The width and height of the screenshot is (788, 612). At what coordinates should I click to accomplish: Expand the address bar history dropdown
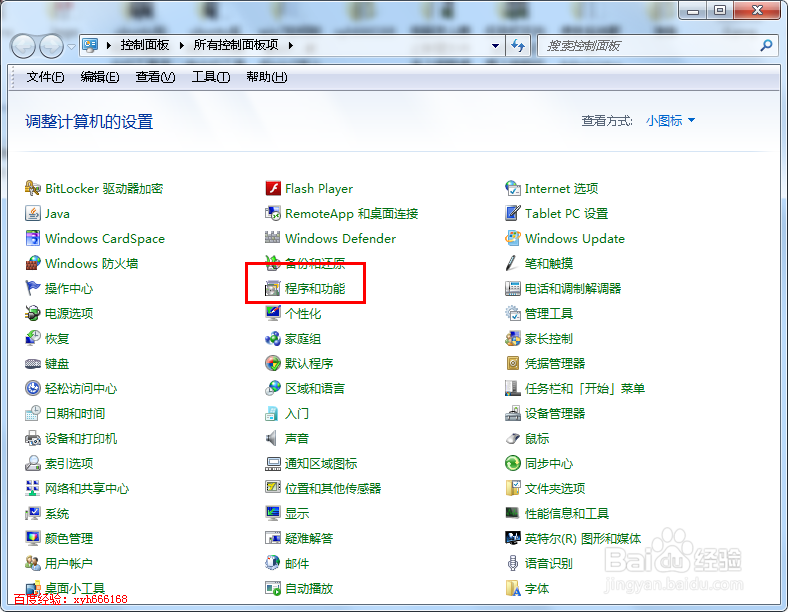(x=496, y=46)
